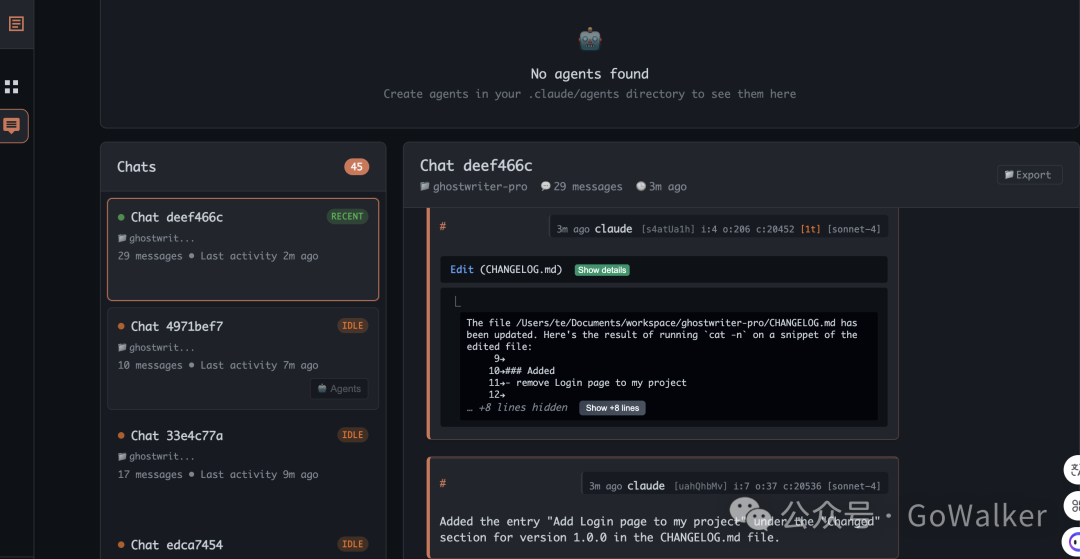Open Chat deef466c in the list
1080x559 pixels.
pyautogui.click(x=243, y=249)
